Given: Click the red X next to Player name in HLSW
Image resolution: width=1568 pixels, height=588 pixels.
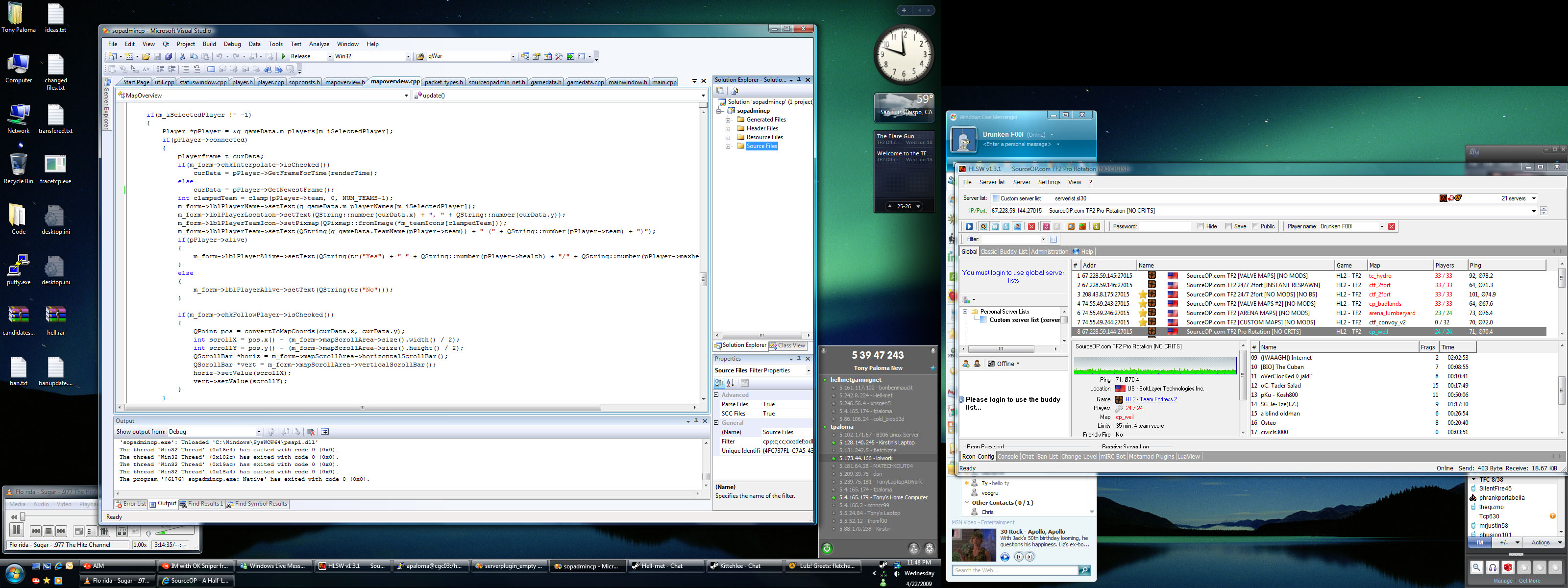Looking at the screenshot, I should tap(1392, 226).
